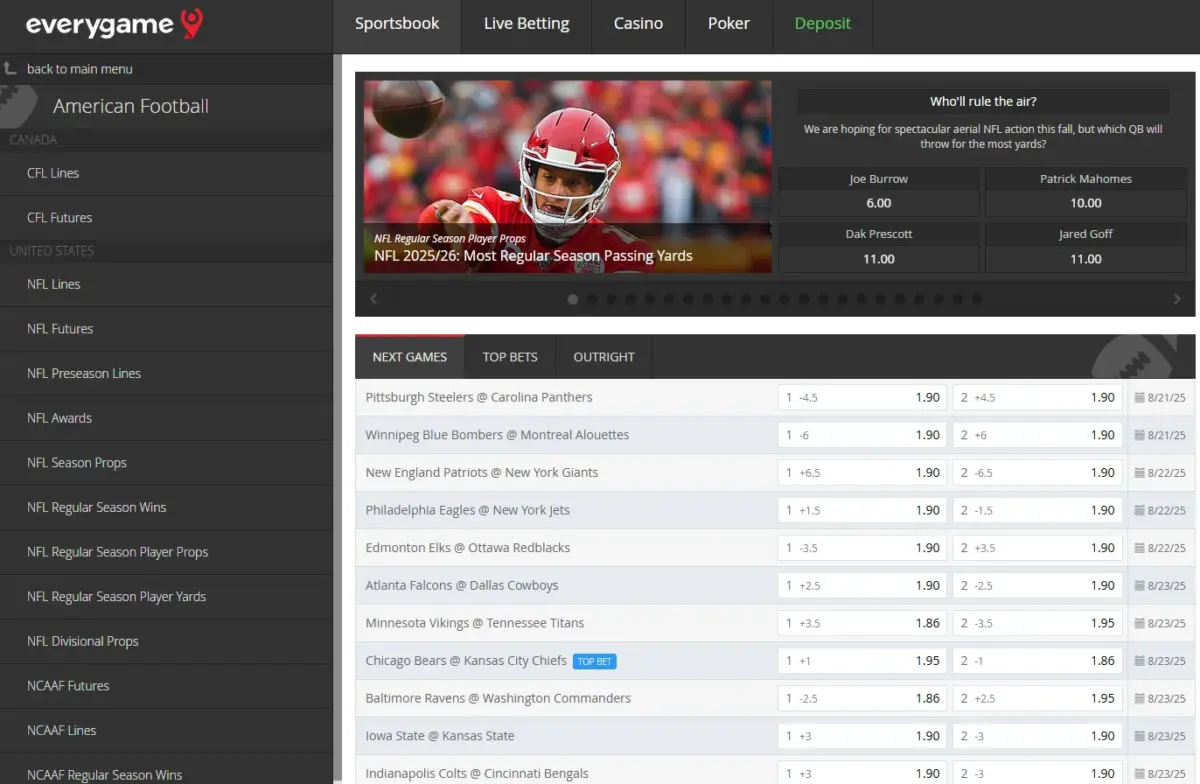Open NFL Lines in sidebar
This screenshot has width=1200, height=784.
pyautogui.click(x=166, y=284)
